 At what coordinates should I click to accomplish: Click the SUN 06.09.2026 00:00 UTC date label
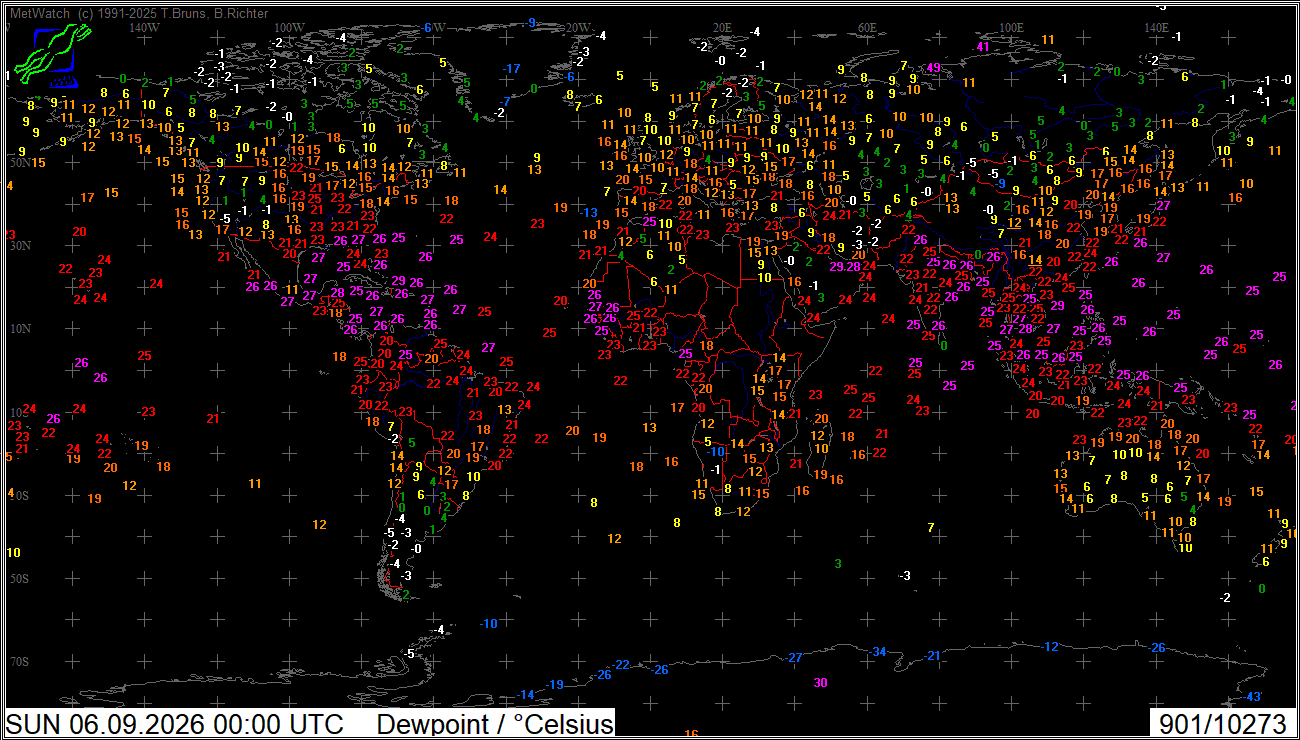[176, 725]
